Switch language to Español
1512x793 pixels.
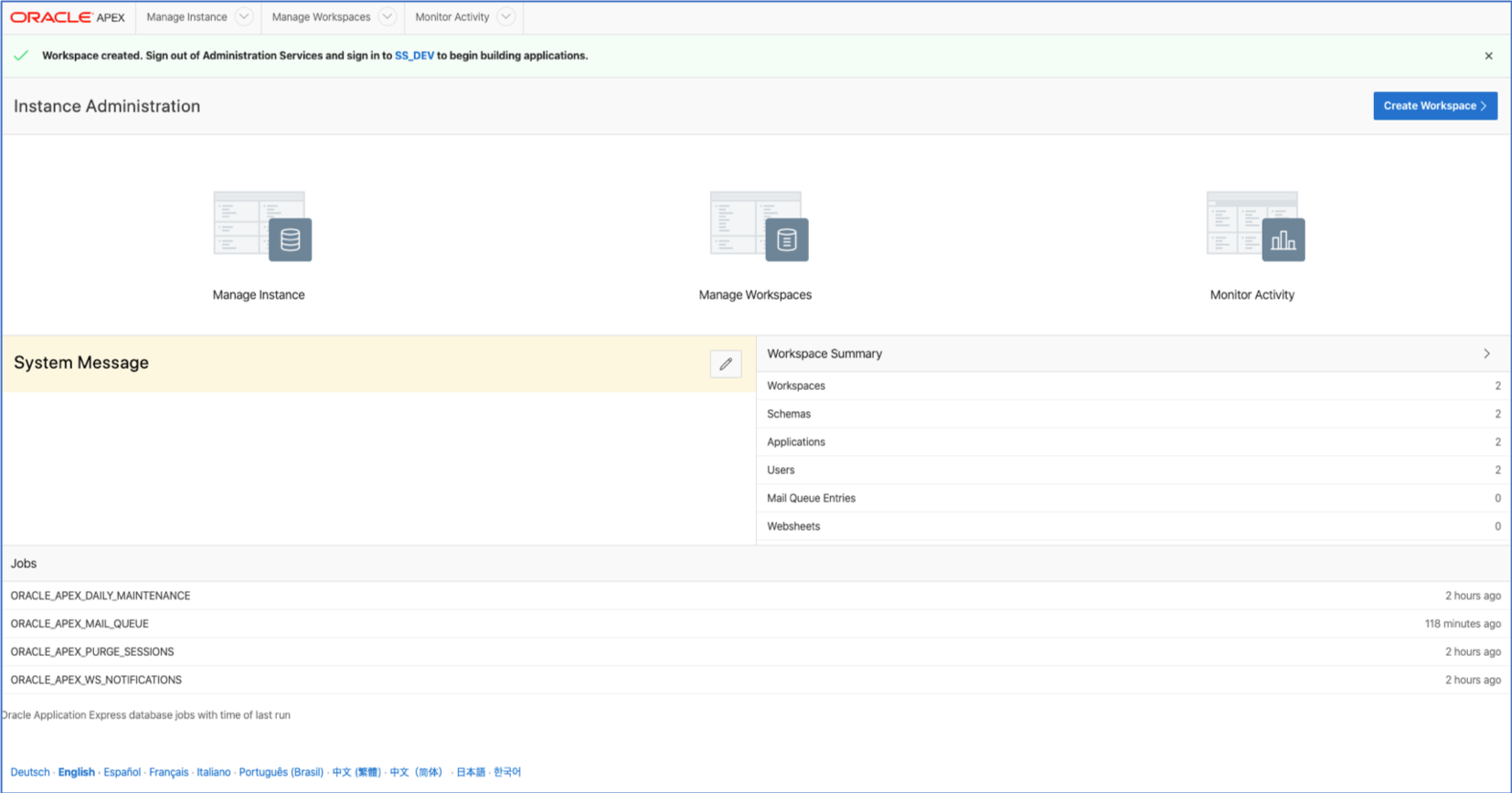tap(122, 772)
